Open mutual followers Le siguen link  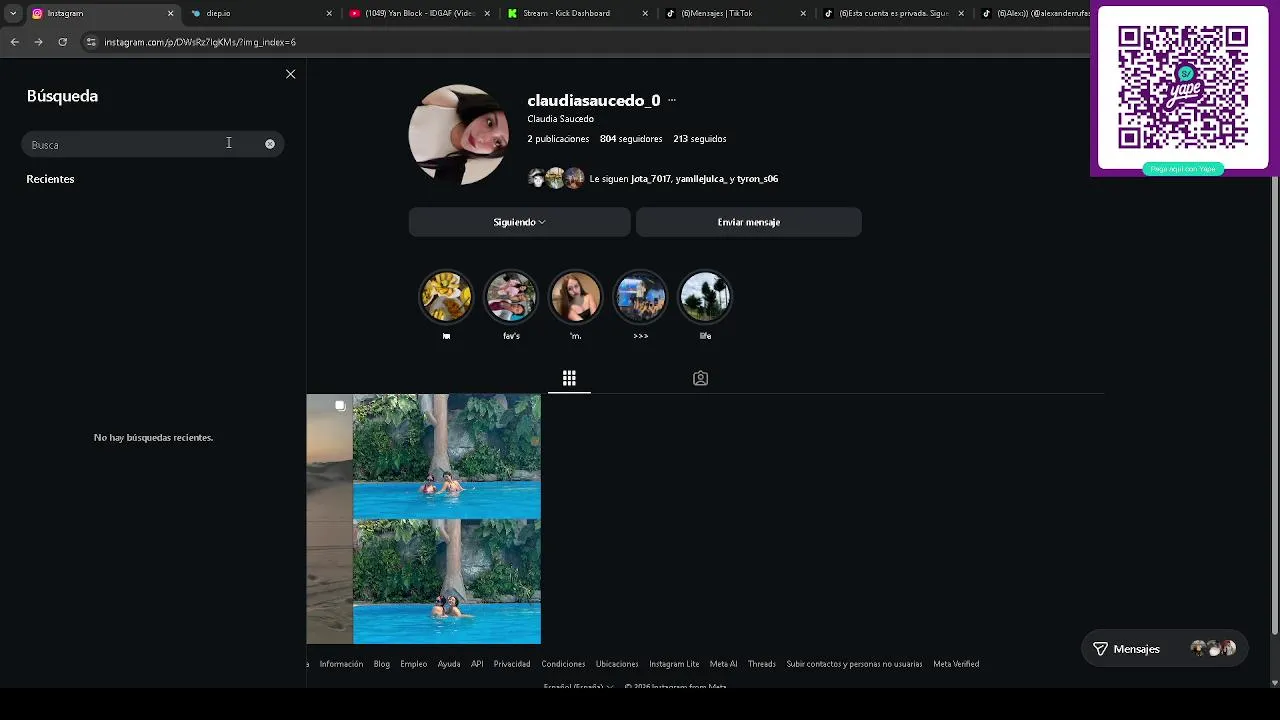[684, 179]
